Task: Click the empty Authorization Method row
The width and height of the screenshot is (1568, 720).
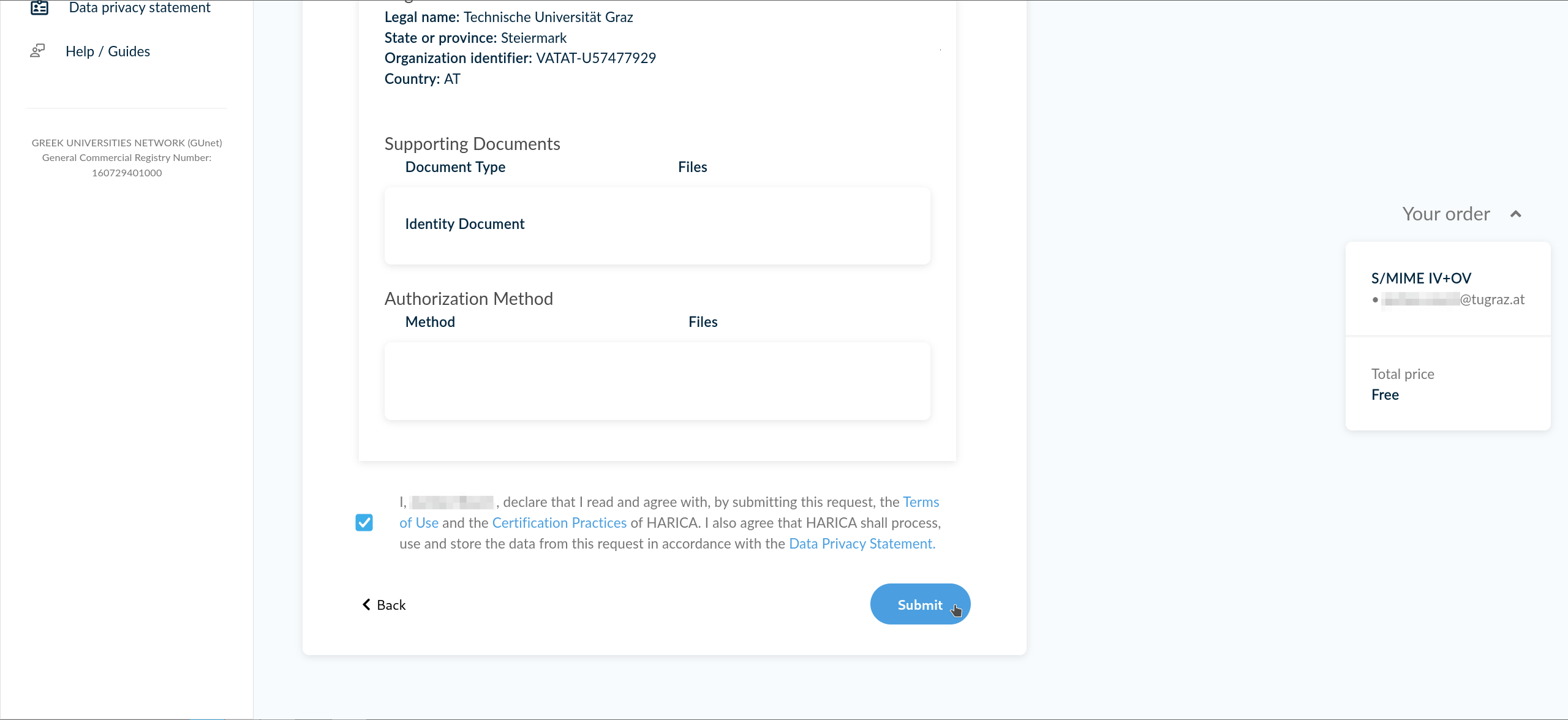Action: pyautogui.click(x=657, y=381)
